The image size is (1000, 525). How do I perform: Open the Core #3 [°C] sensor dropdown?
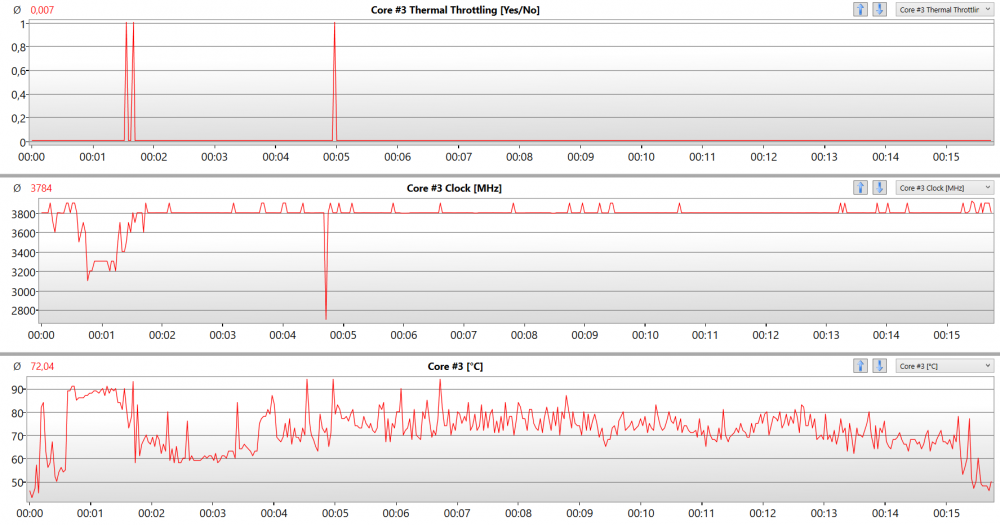(944, 366)
